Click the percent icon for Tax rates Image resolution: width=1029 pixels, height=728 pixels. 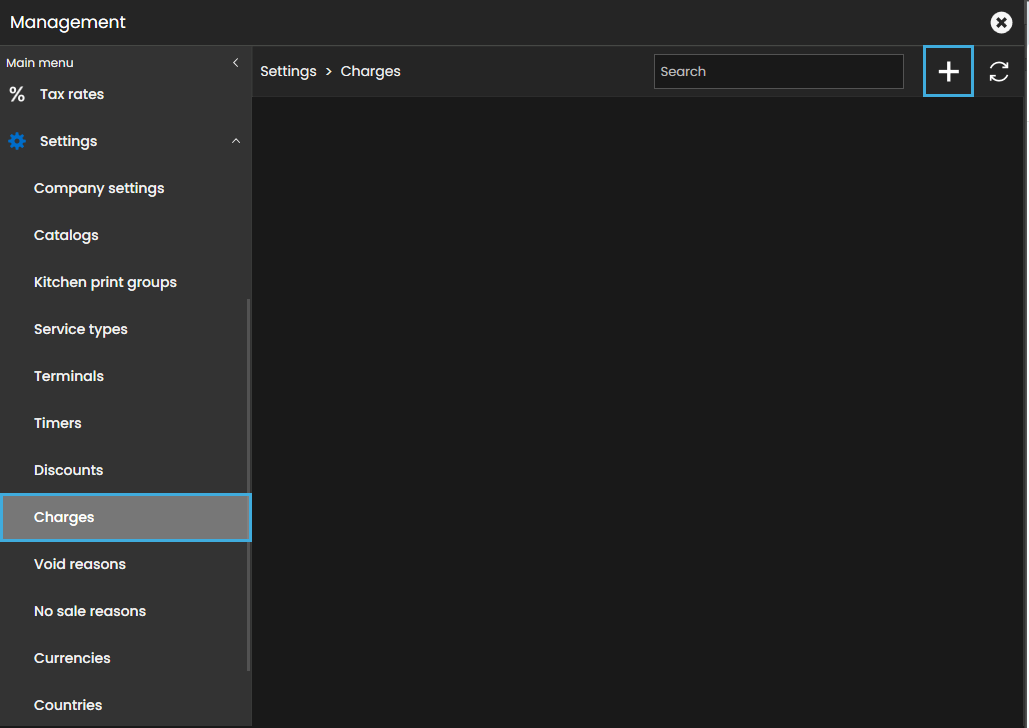(17, 95)
